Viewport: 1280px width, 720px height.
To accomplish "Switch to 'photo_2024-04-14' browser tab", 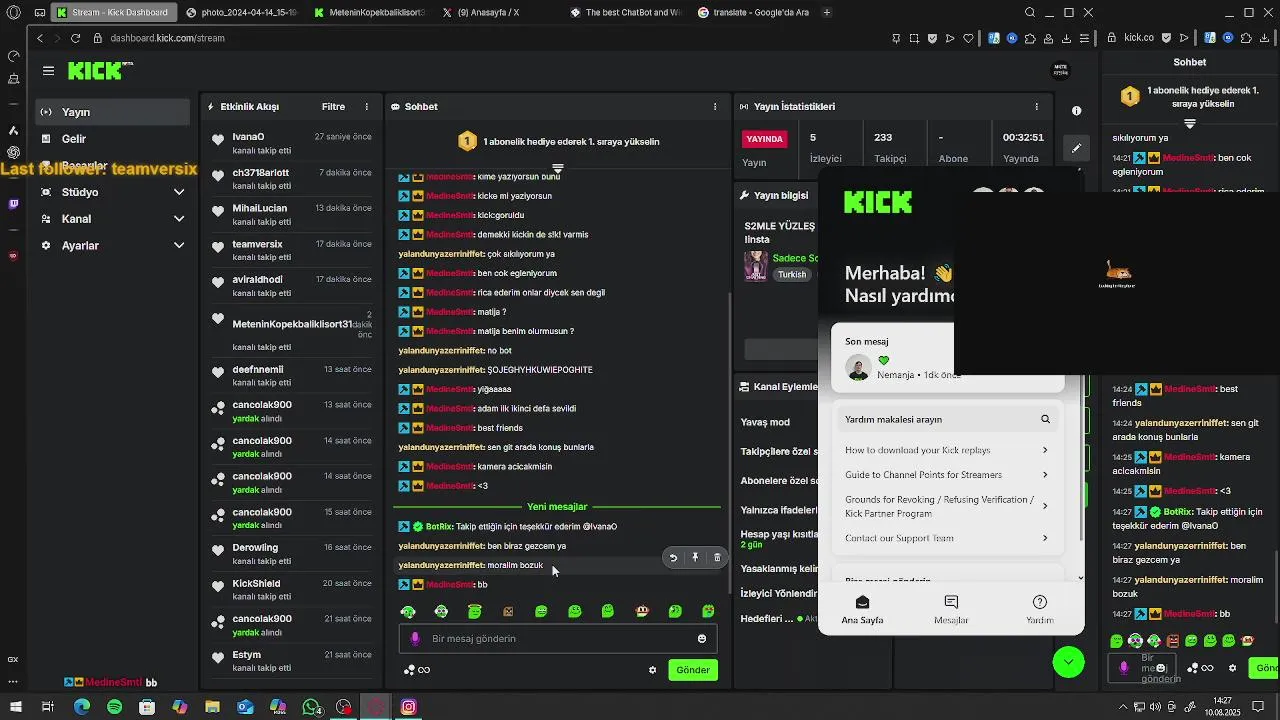I will [240, 13].
